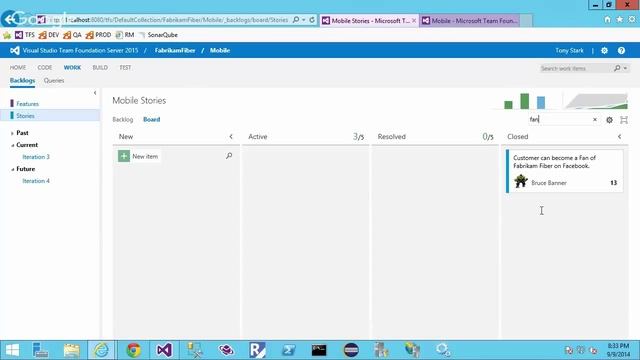Open Iteration 3
Image resolution: width=640 pixels, height=360 pixels.
36,157
